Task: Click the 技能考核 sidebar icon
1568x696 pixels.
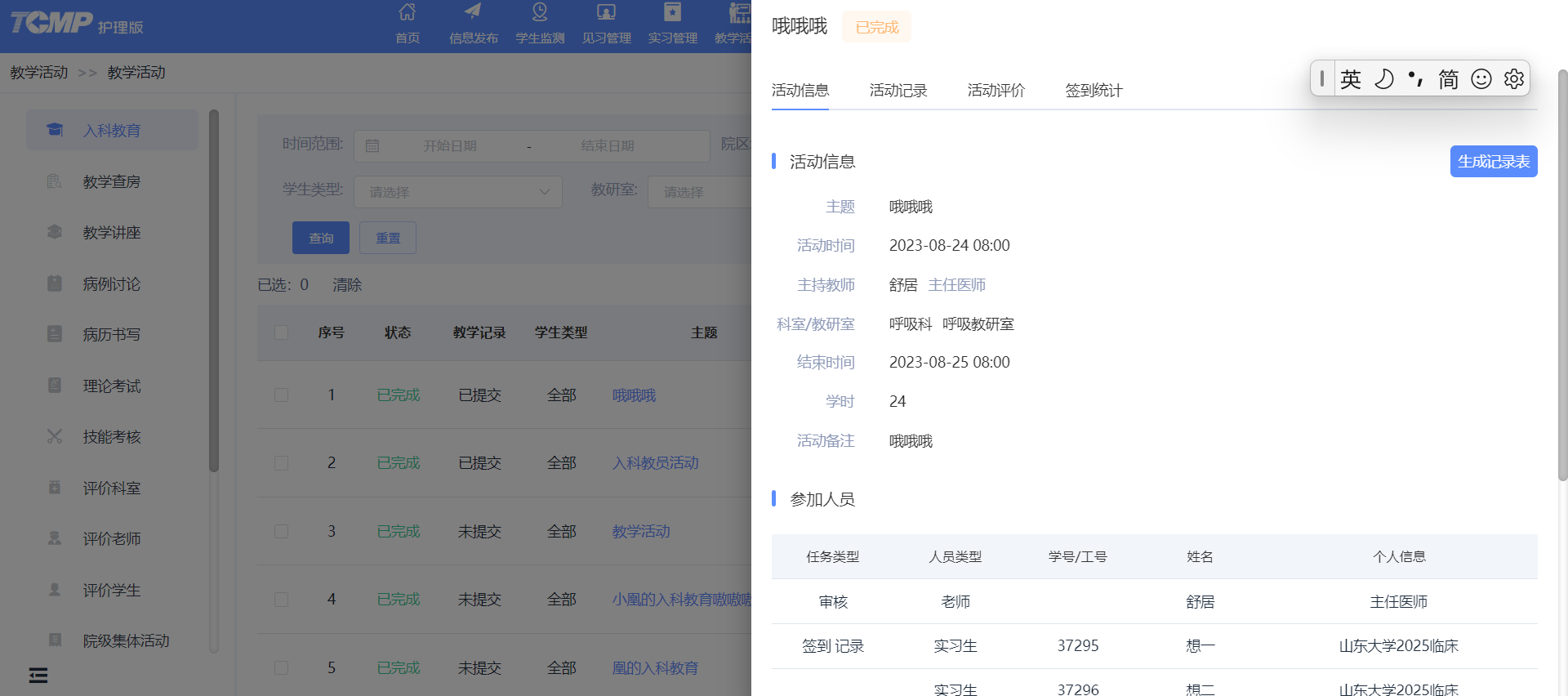Action: coord(55,436)
